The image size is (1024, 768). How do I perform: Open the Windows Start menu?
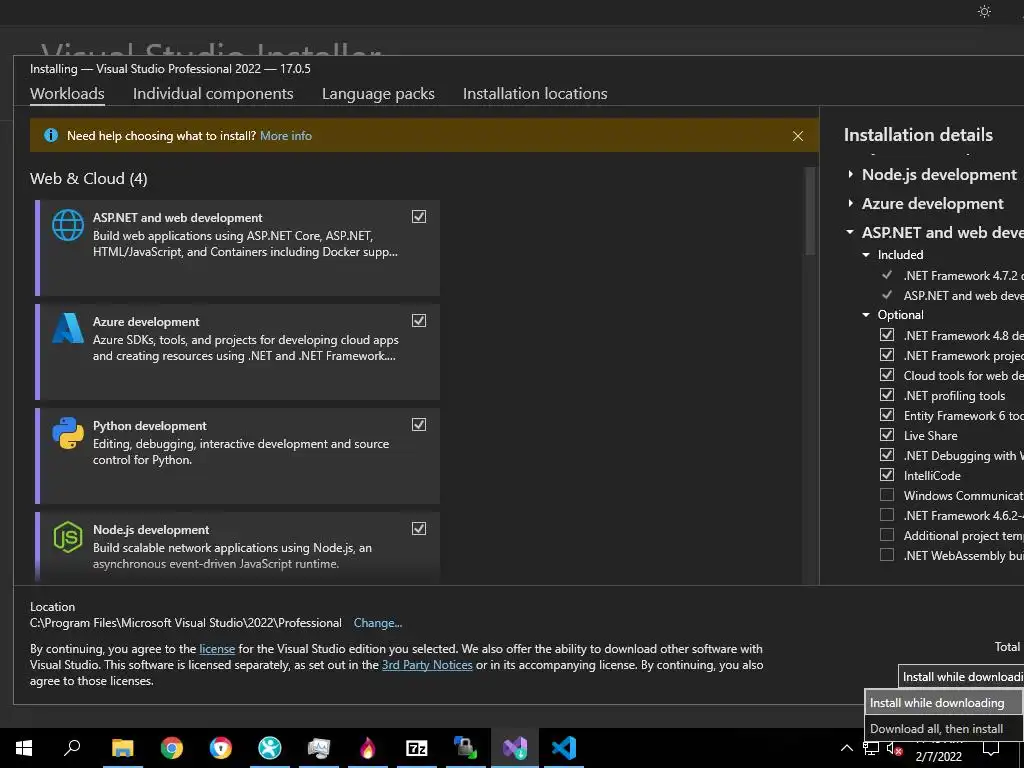(x=24, y=747)
